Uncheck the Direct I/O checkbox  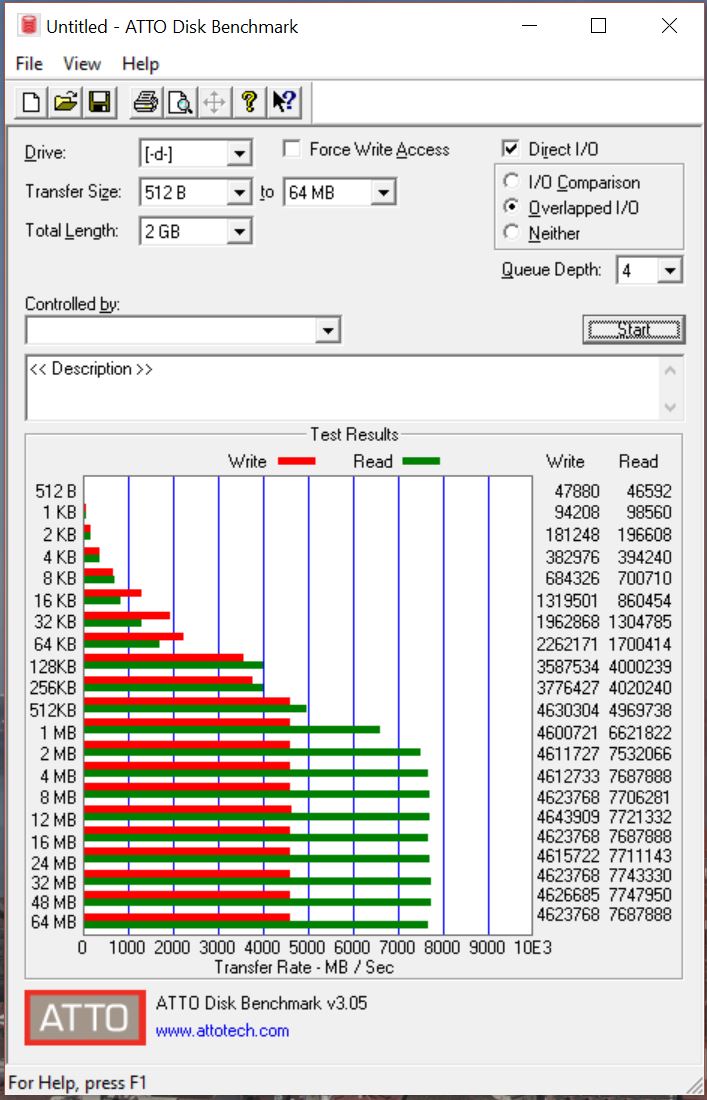[511, 150]
